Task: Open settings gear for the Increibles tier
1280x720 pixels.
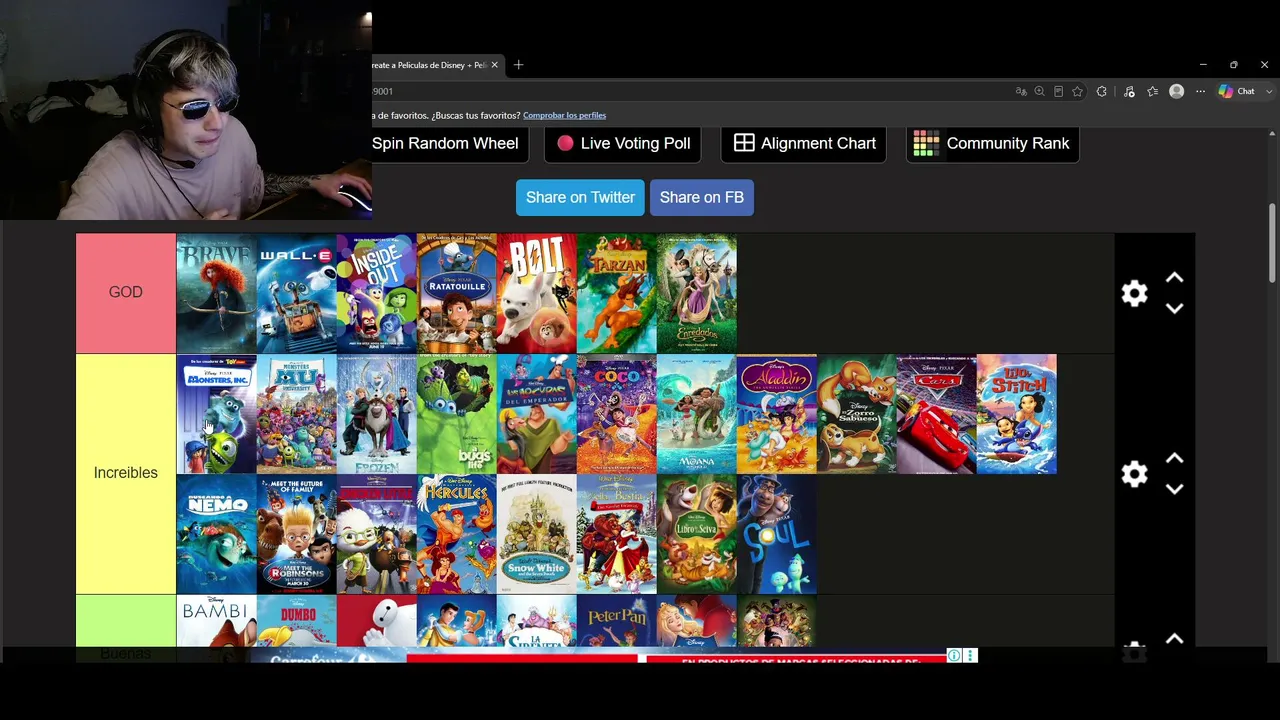Action: click(x=1134, y=474)
